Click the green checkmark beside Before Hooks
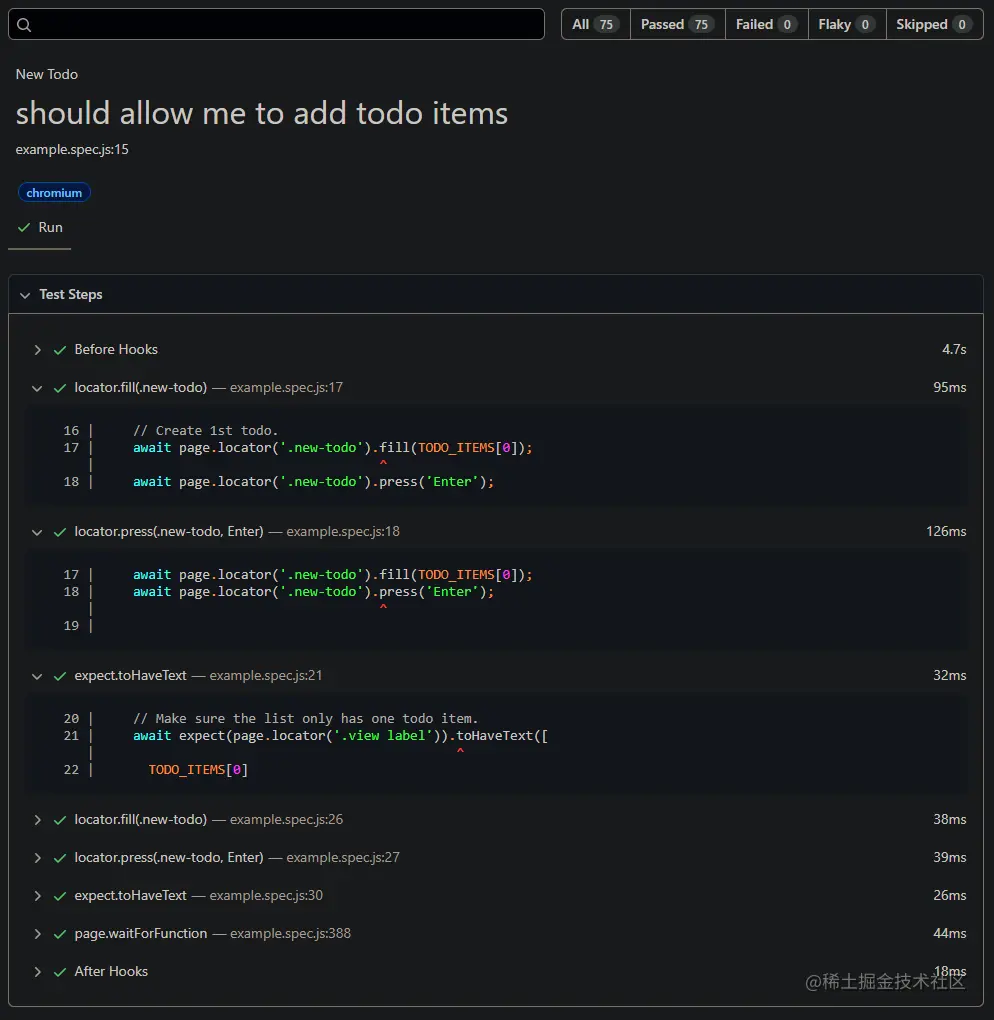The image size is (994, 1020). click(x=60, y=350)
